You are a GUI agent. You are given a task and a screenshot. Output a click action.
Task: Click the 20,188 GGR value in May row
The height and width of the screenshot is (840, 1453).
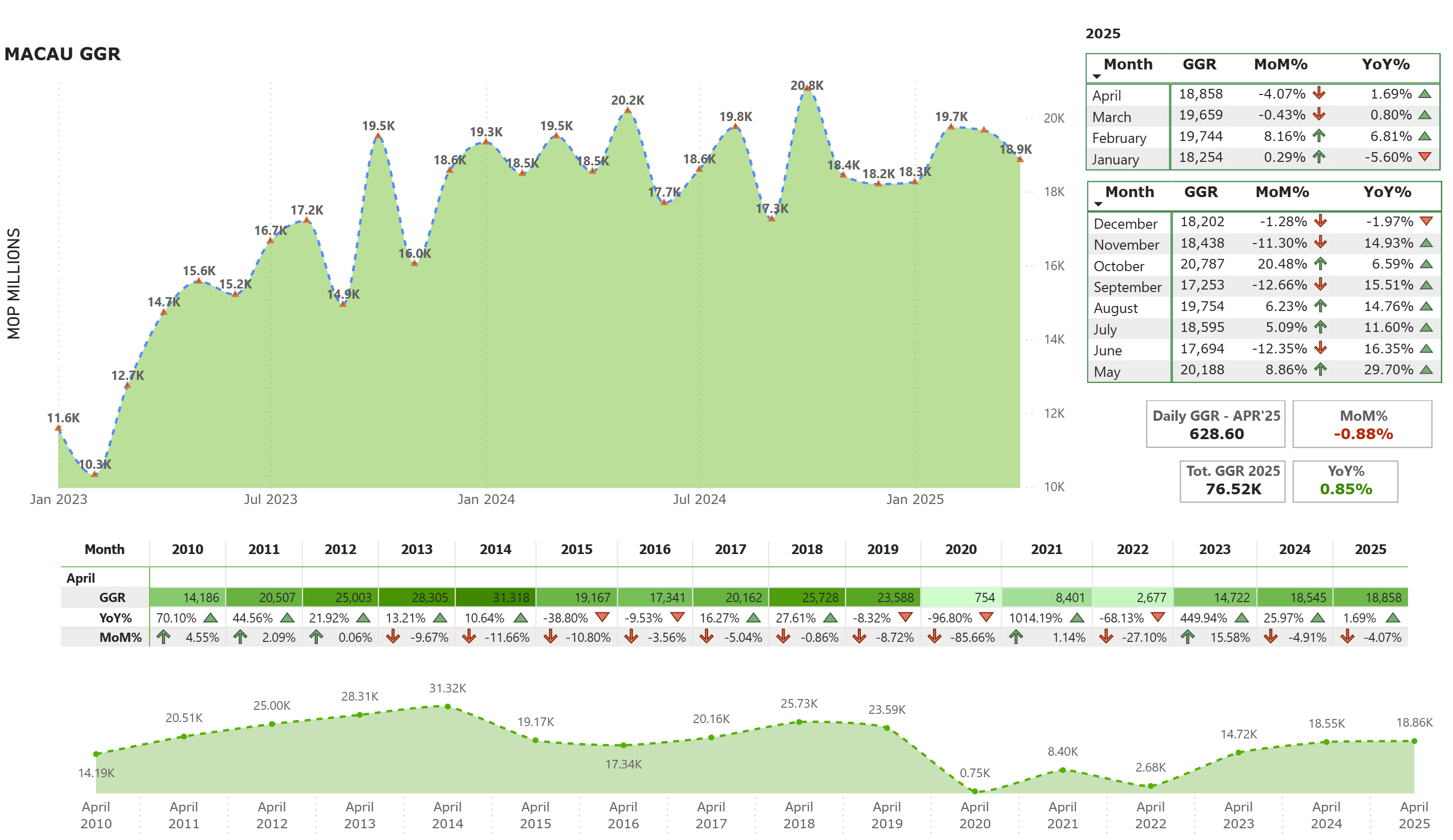1202,369
